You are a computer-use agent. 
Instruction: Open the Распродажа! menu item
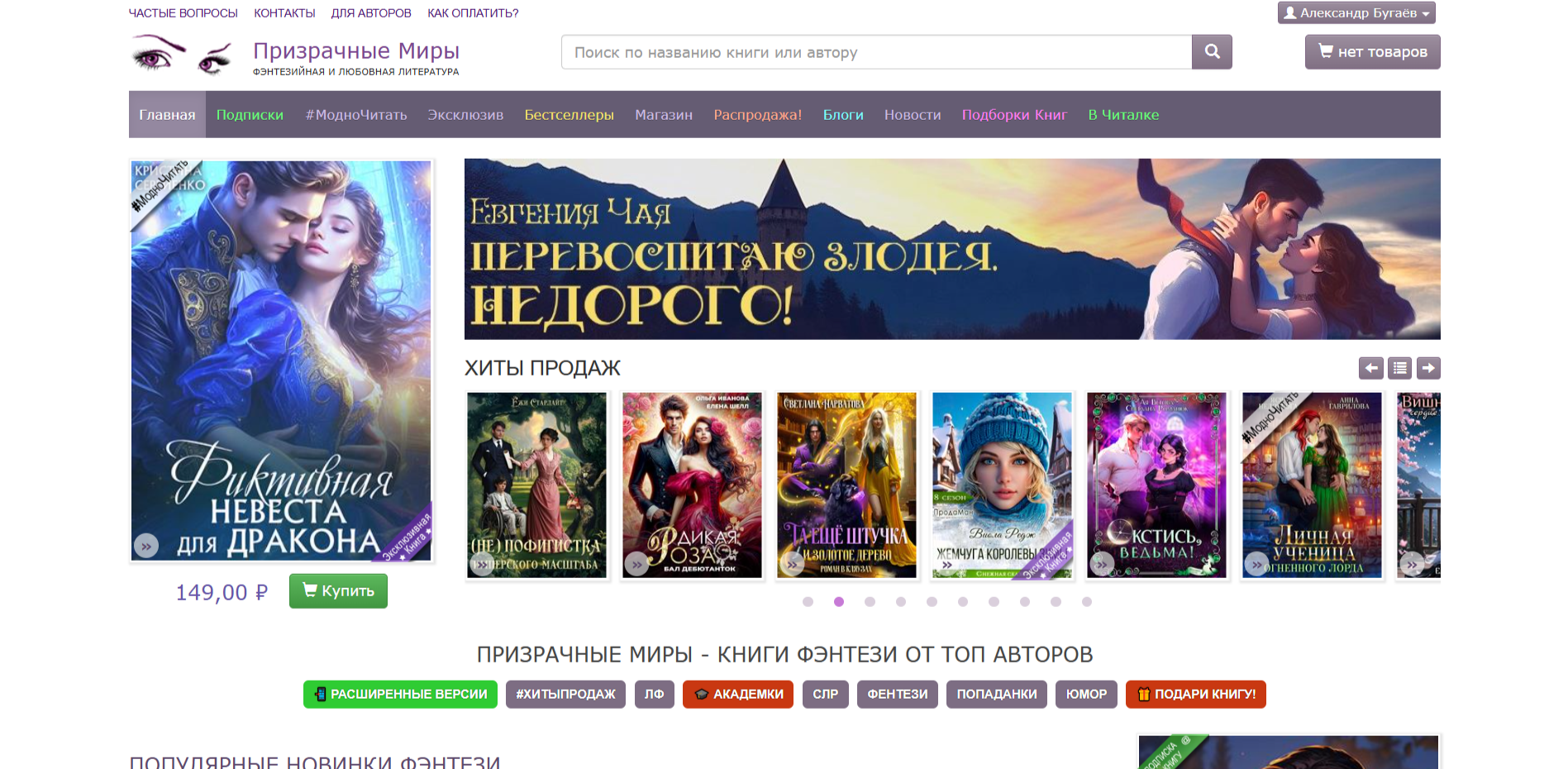coord(758,114)
